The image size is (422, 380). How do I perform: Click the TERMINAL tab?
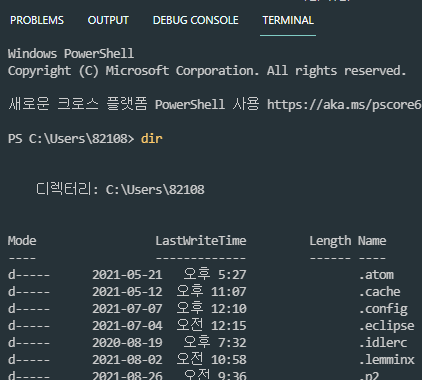point(288,20)
